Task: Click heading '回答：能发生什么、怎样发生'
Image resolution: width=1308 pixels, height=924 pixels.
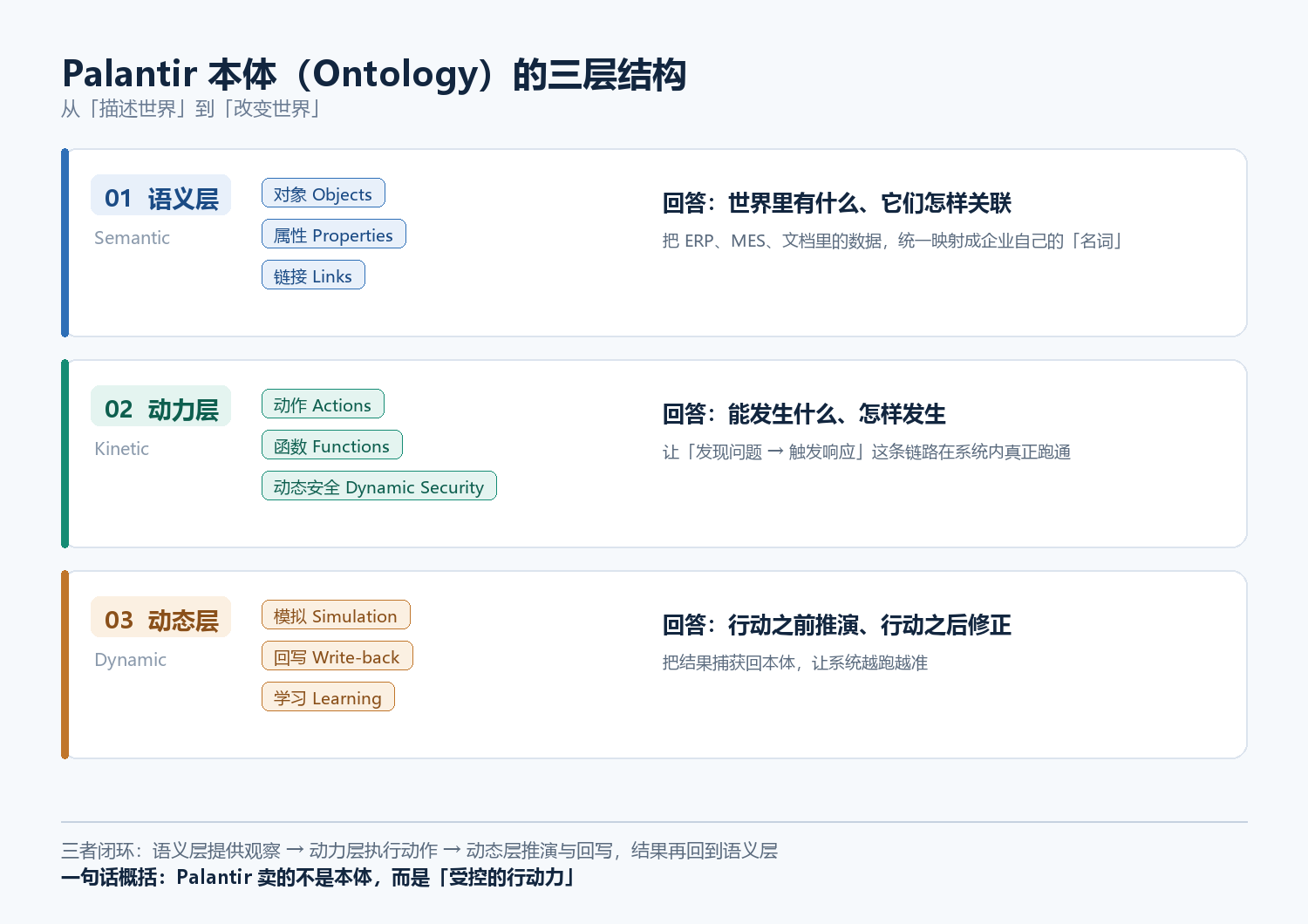Action: coord(804,414)
